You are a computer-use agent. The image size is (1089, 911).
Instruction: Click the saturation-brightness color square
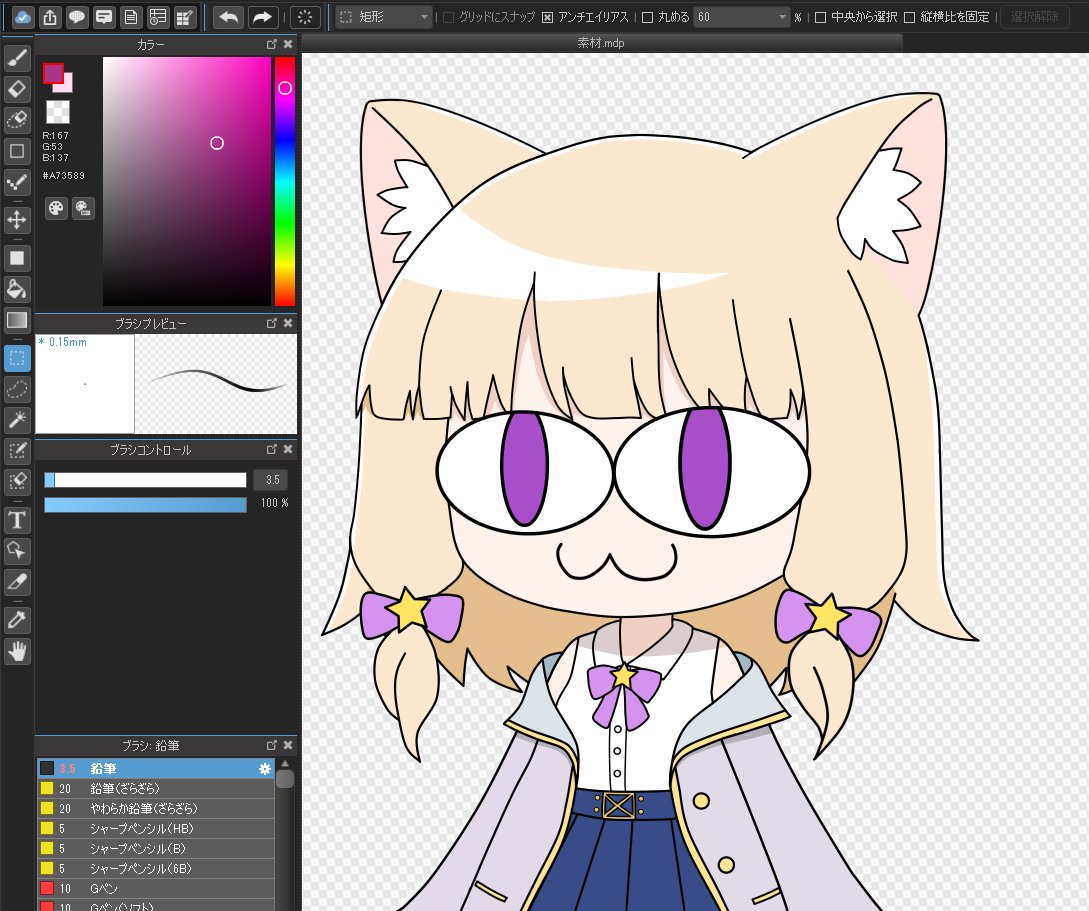187,181
